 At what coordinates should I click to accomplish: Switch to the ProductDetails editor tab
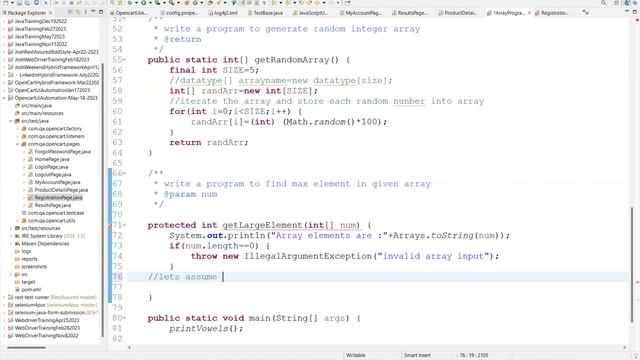click(458, 13)
